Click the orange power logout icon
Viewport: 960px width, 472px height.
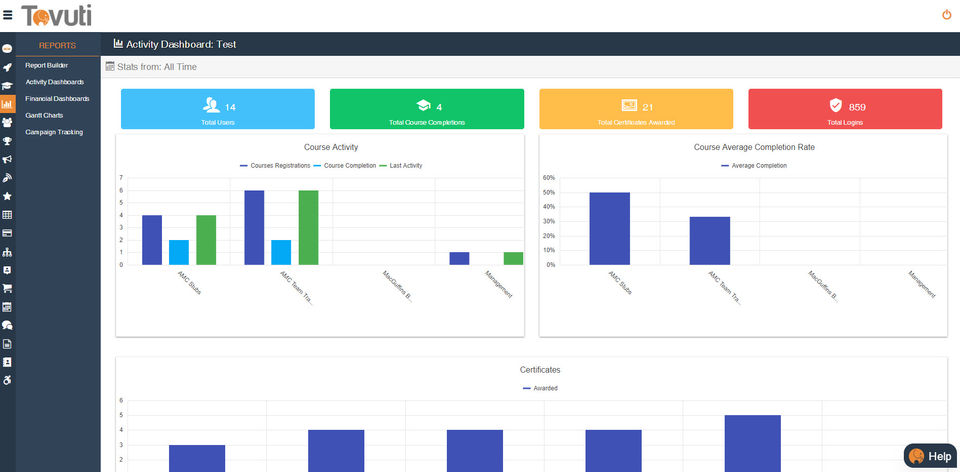947,15
